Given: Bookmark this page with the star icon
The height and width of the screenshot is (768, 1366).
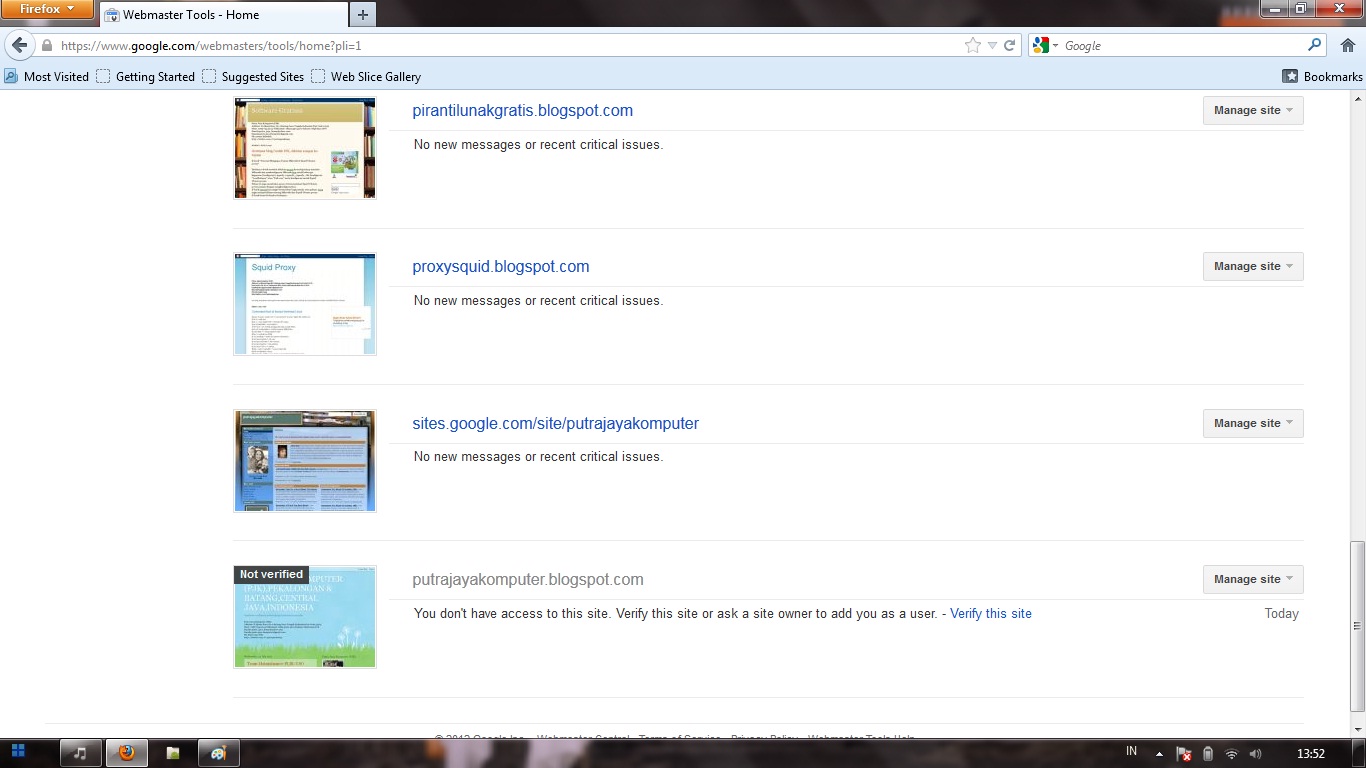Looking at the screenshot, I should [972, 45].
